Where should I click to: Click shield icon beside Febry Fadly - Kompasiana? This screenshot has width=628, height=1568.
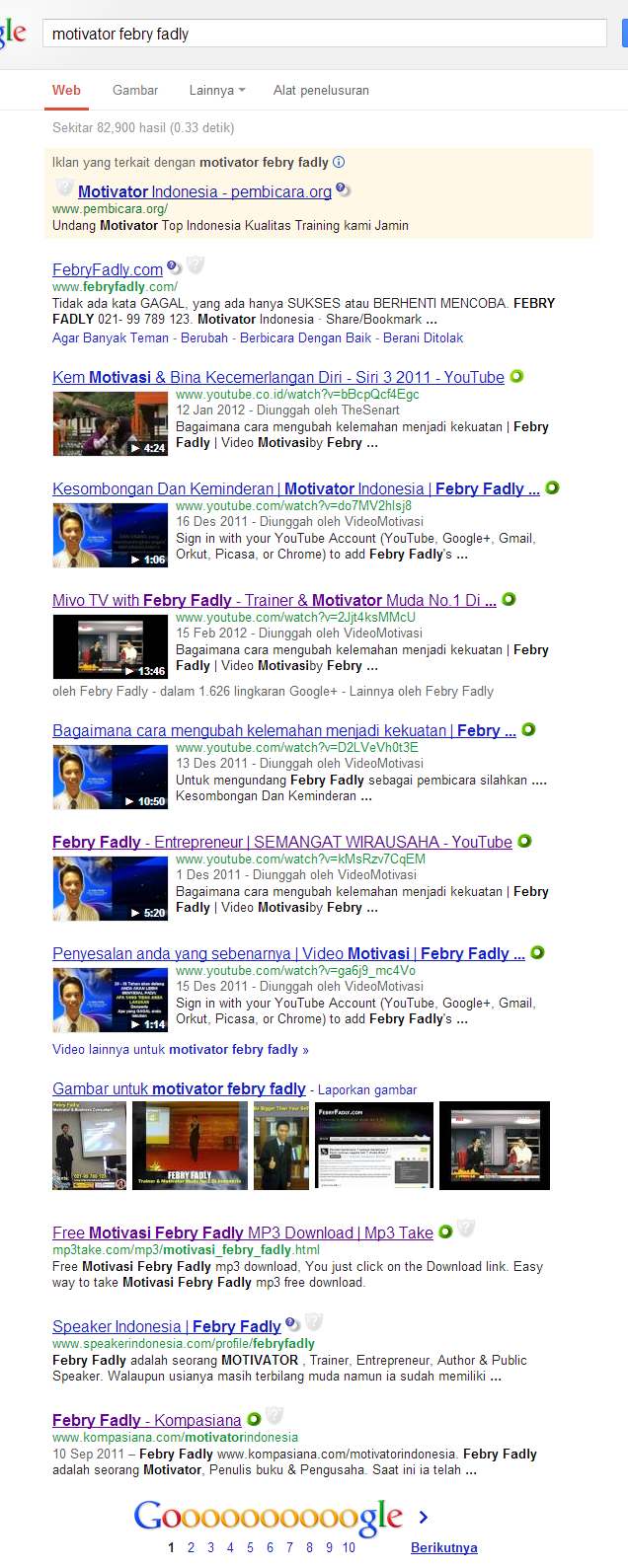[x=275, y=1415]
